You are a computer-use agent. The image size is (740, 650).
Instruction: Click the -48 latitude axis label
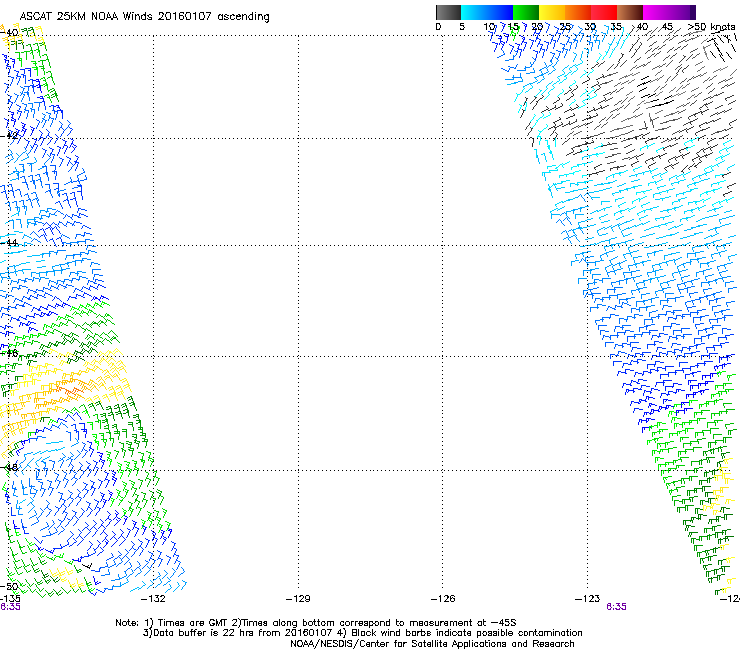[x=9, y=467]
